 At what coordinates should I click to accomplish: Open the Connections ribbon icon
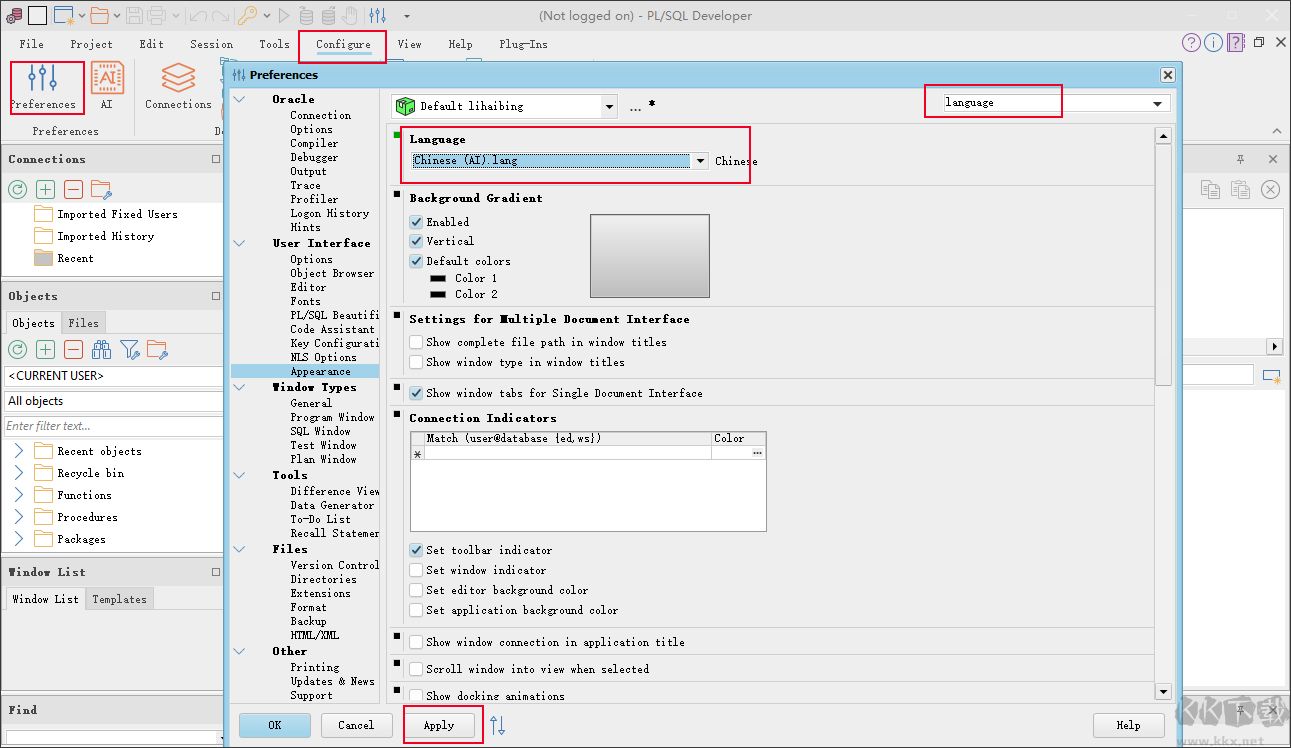pos(177,88)
